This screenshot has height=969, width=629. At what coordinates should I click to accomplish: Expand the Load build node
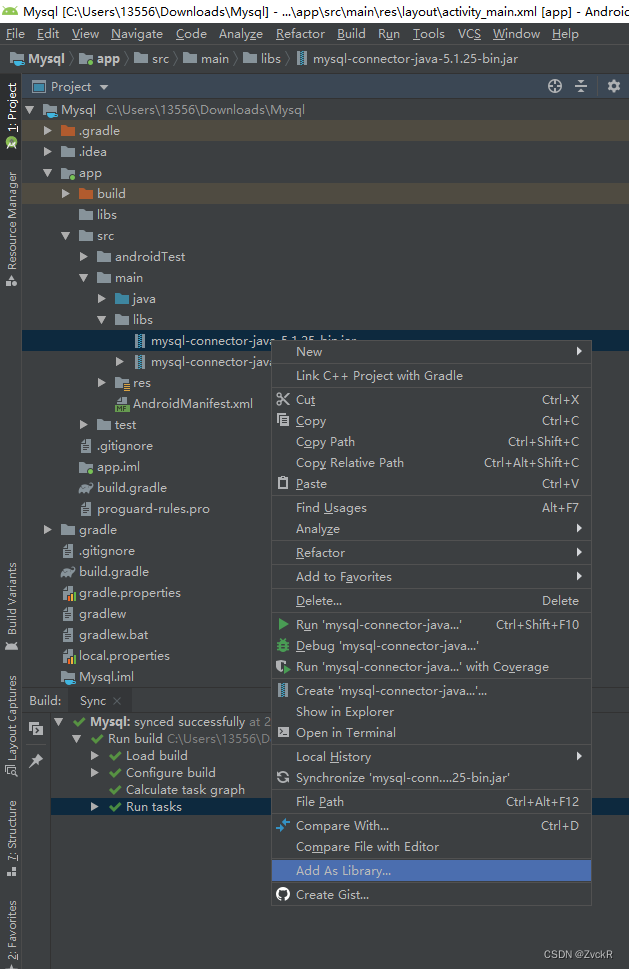point(95,755)
